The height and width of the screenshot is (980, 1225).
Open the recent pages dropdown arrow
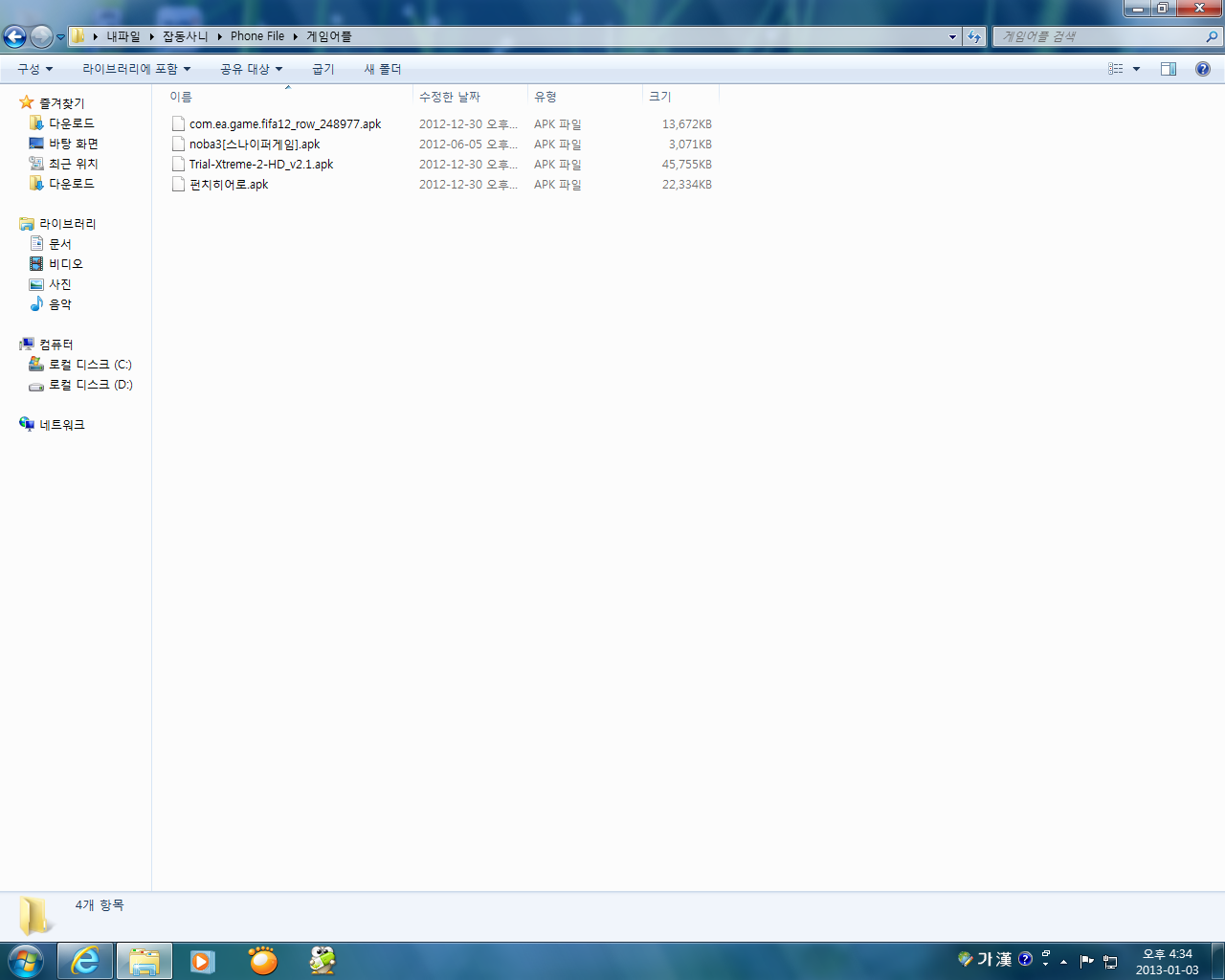(x=60, y=37)
